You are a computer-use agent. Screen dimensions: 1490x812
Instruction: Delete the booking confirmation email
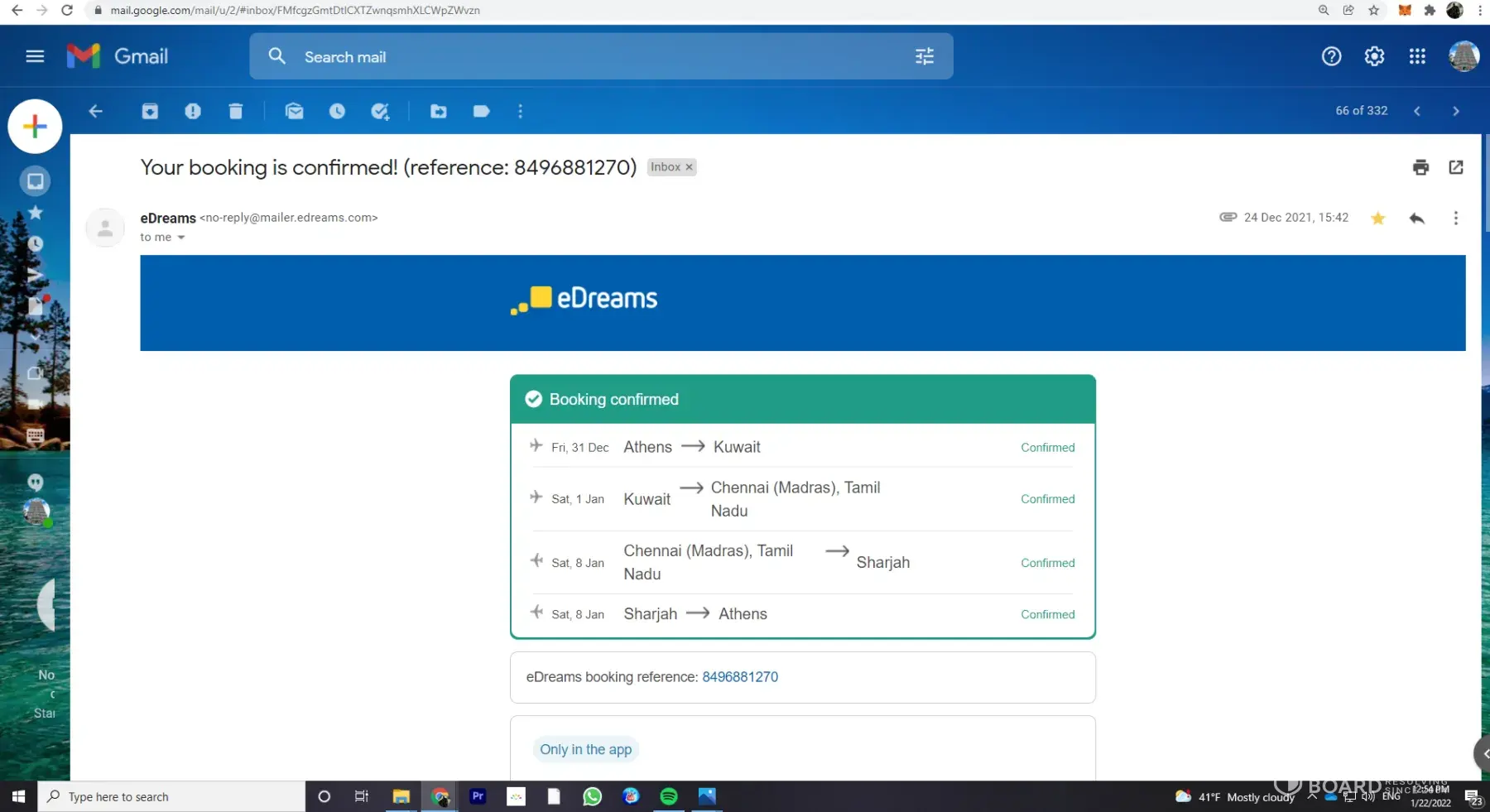click(236, 111)
